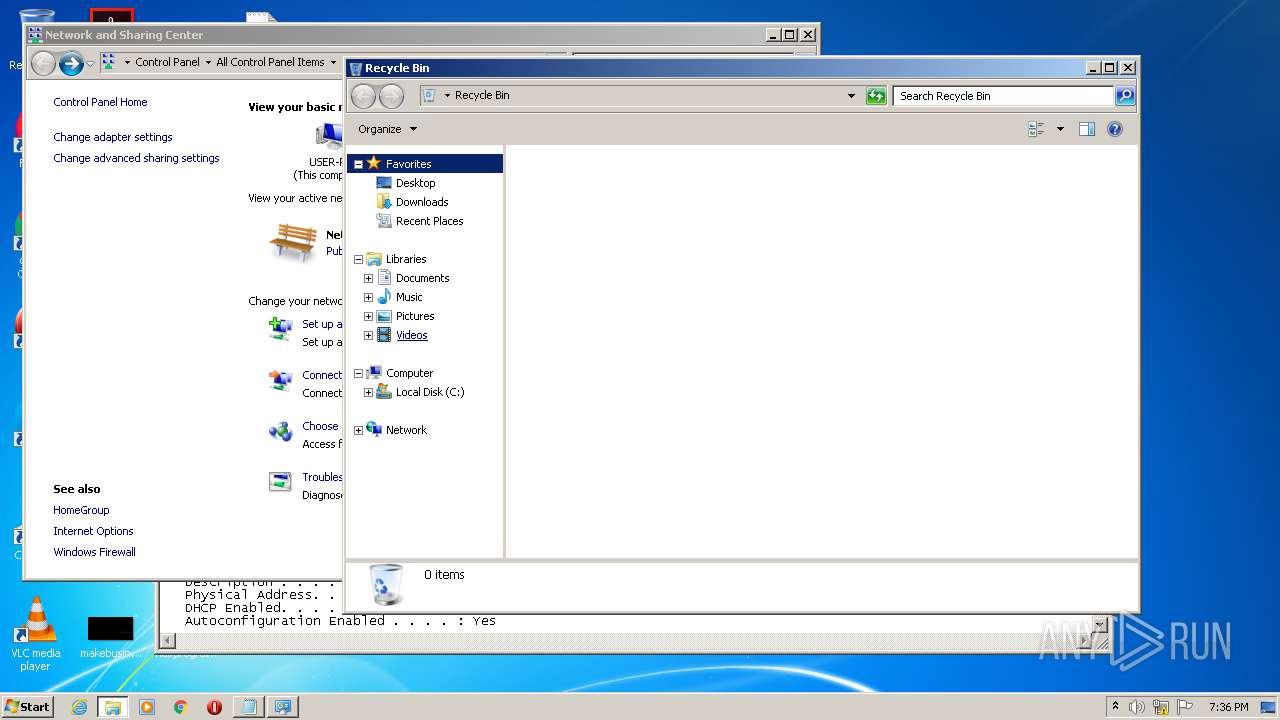The height and width of the screenshot is (720, 1280).
Task: Click All Control Panel Items breadcrumb
Action: click(x=270, y=62)
